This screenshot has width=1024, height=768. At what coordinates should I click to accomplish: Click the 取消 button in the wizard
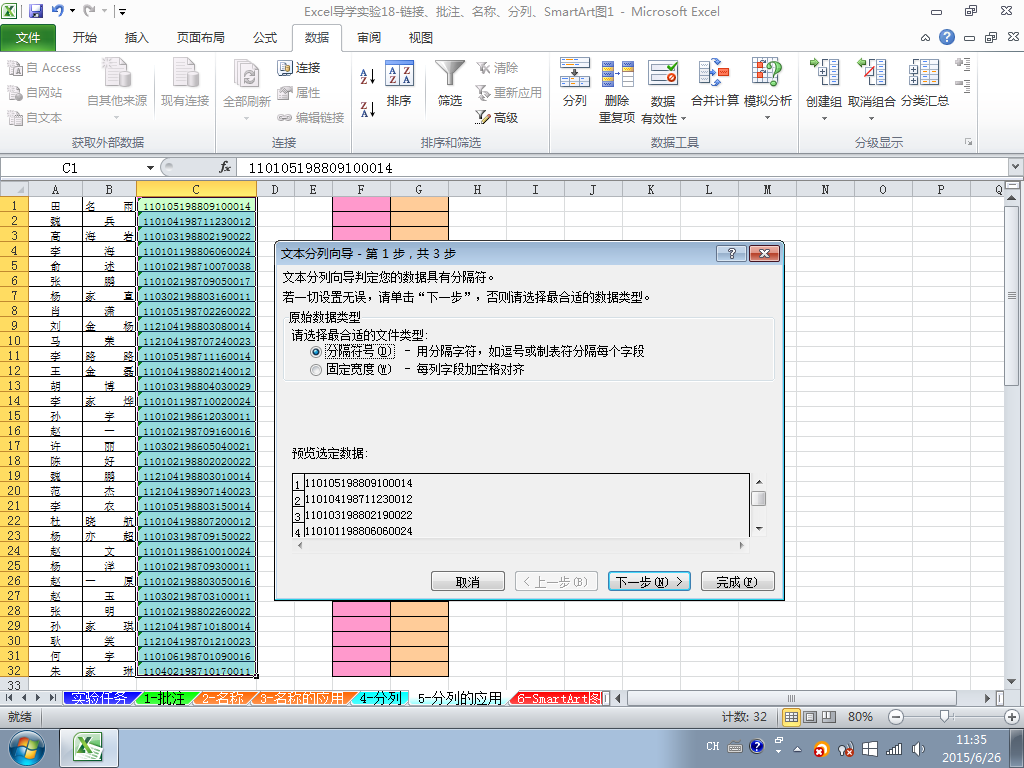[x=468, y=581]
